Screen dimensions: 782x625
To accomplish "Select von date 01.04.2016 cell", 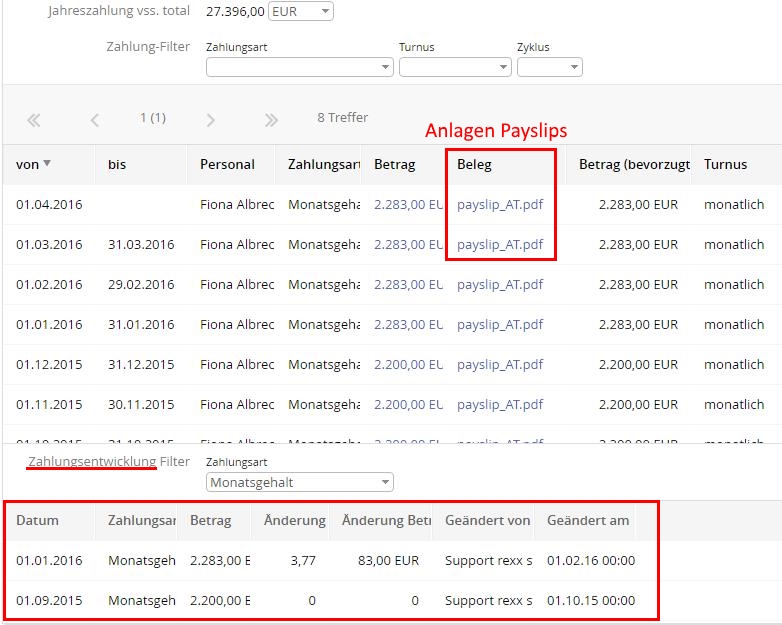I will [x=49, y=205].
